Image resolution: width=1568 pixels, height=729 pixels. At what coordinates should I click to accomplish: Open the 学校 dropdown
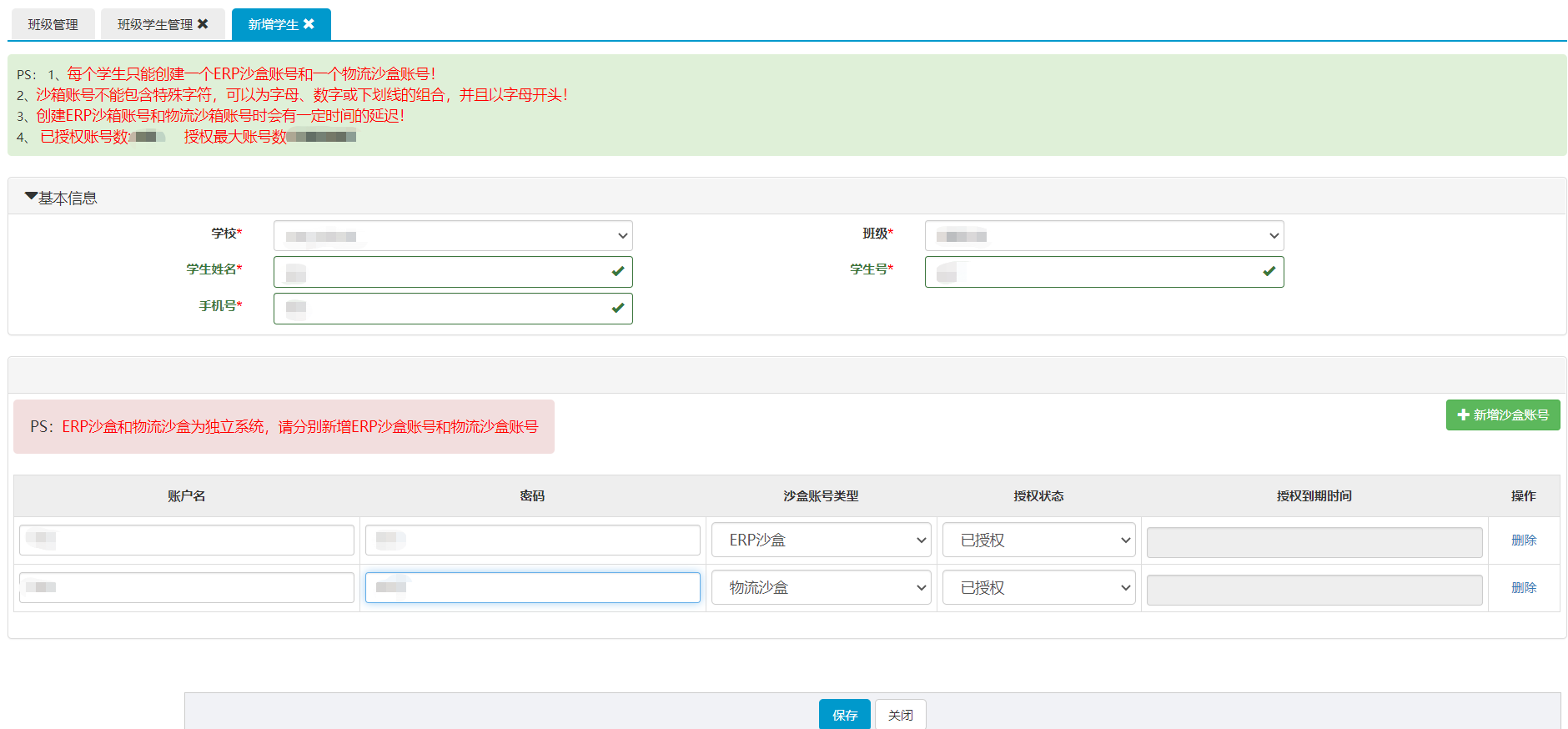pyautogui.click(x=453, y=236)
